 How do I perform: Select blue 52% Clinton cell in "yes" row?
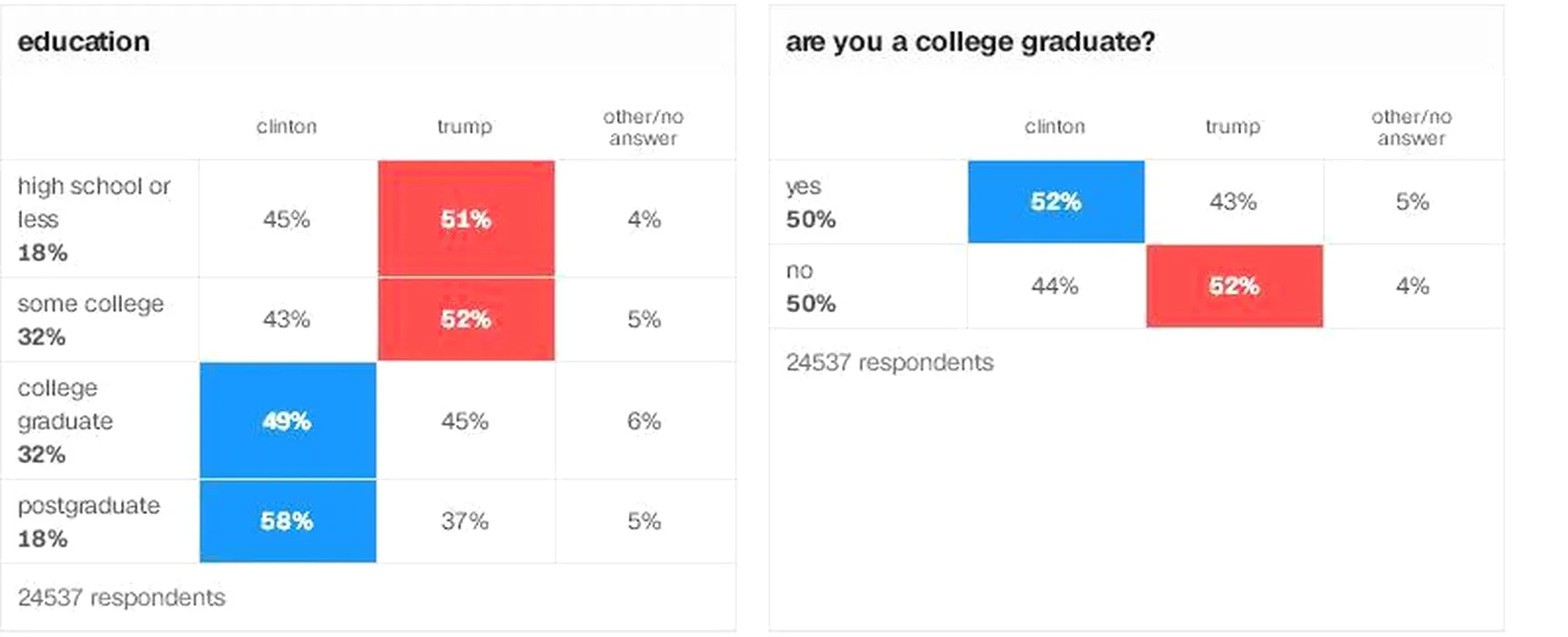pyautogui.click(x=1056, y=202)
